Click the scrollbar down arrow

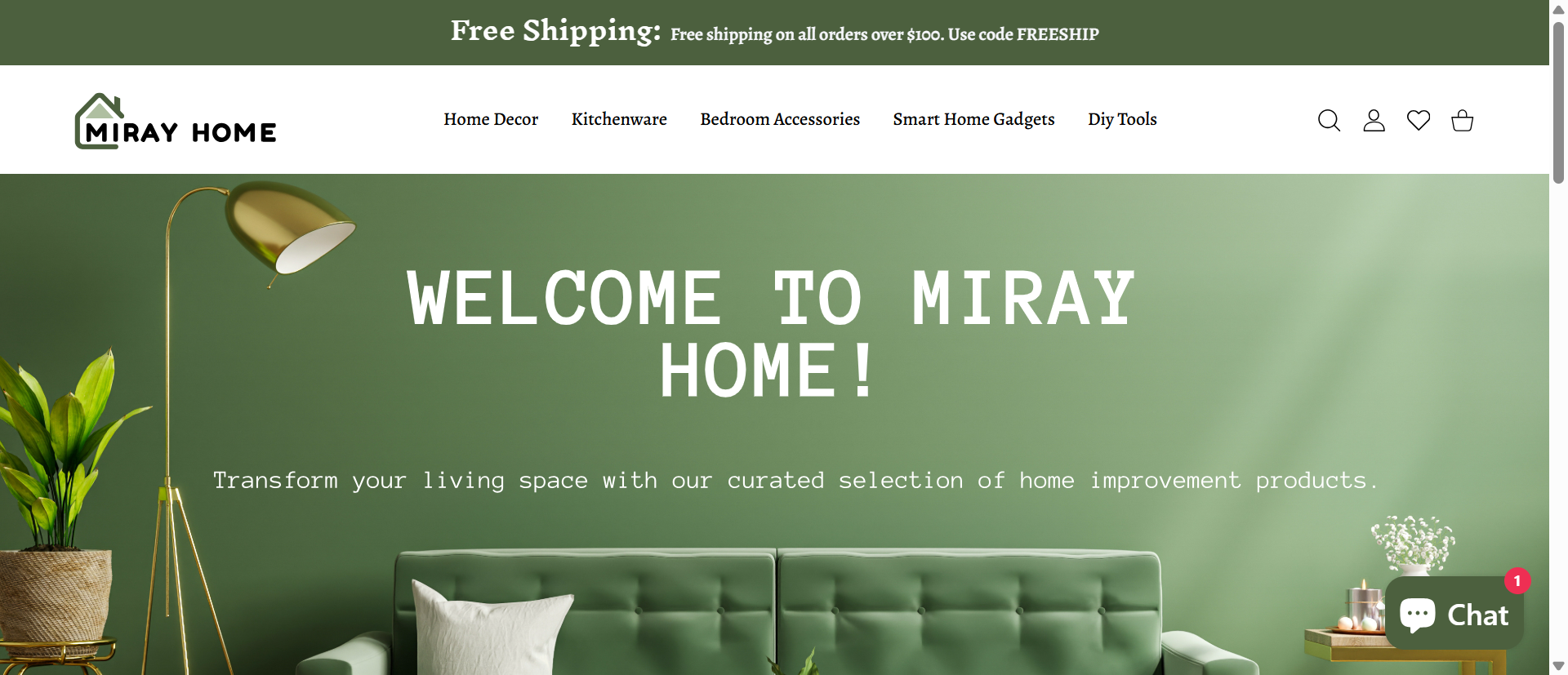point(1558,666)
